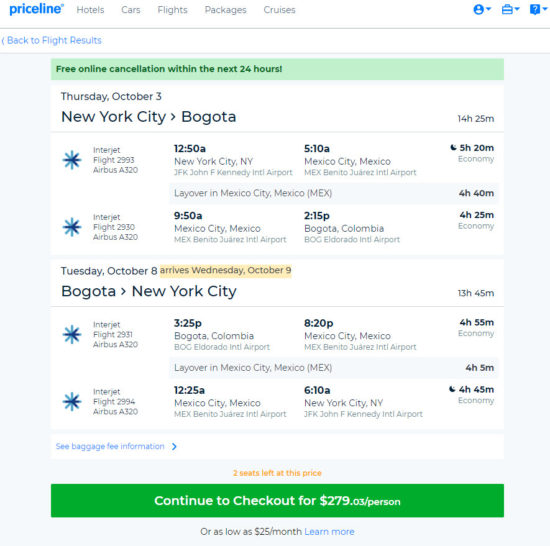This screenshot has height=546, width=550.
Task: Open the Cars tab
Action: click(x=130, y=10)
